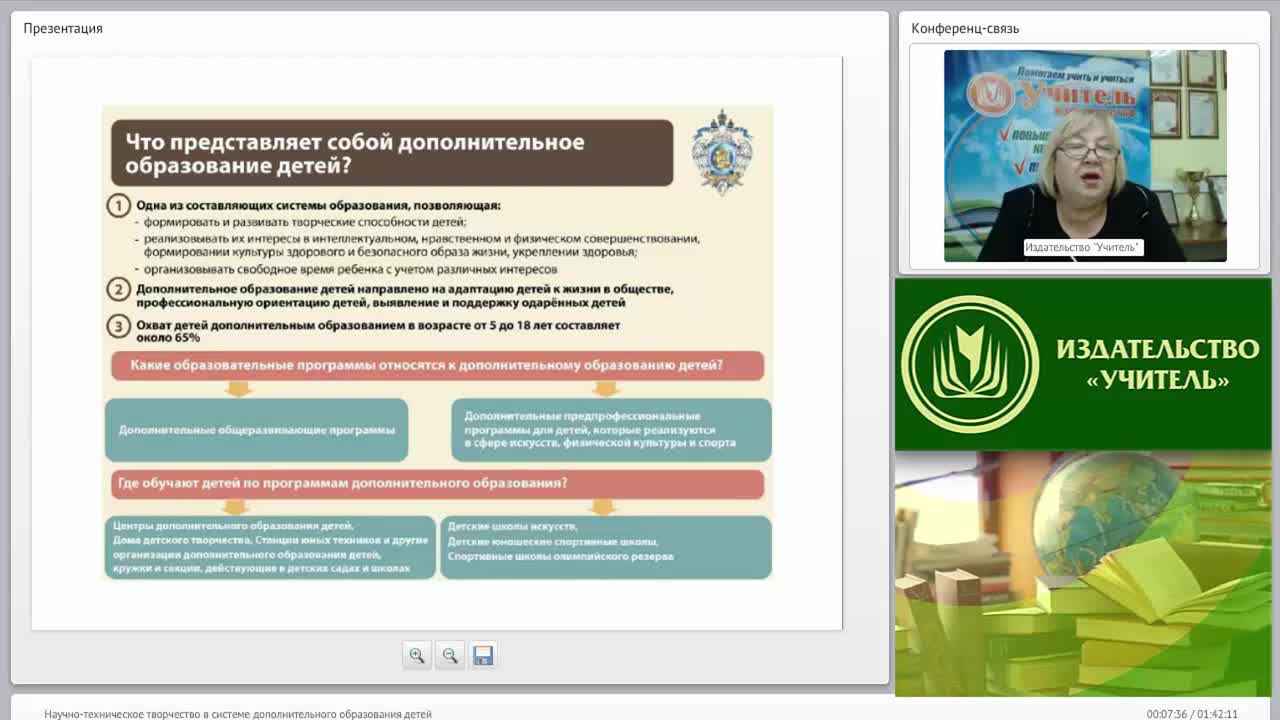Click the Детские школы искусств teal box
Image resolution: width=1280 pixels, height=720 pixels.
coord(605,547)
